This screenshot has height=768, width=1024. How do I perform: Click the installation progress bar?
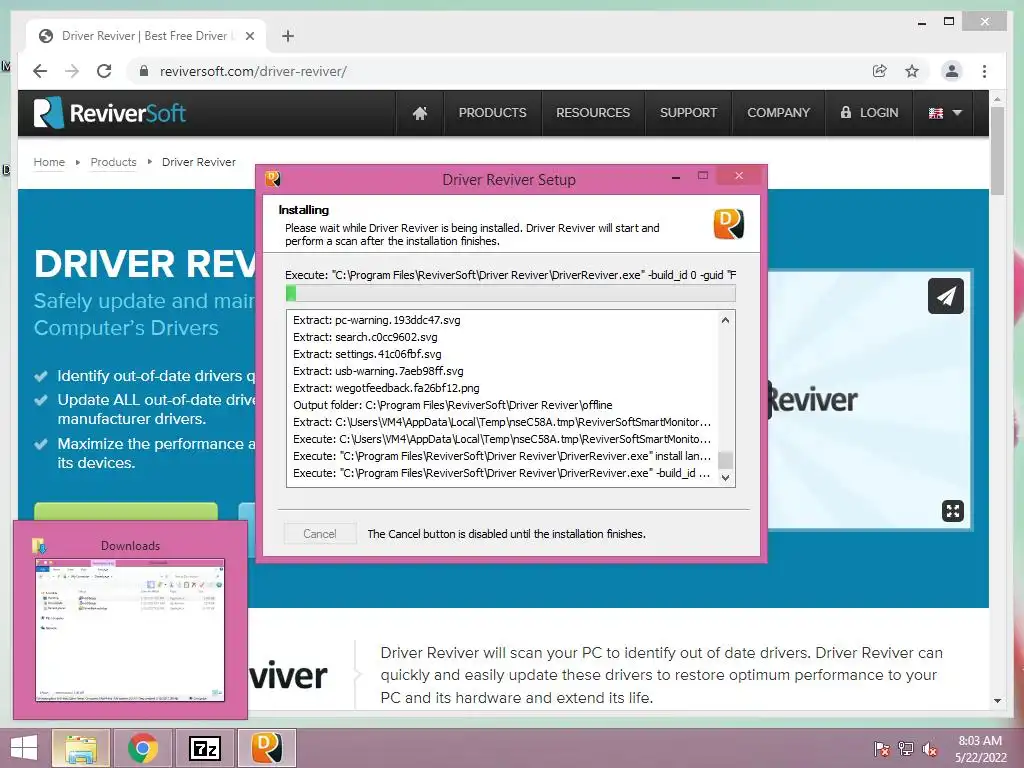(511, 293)
